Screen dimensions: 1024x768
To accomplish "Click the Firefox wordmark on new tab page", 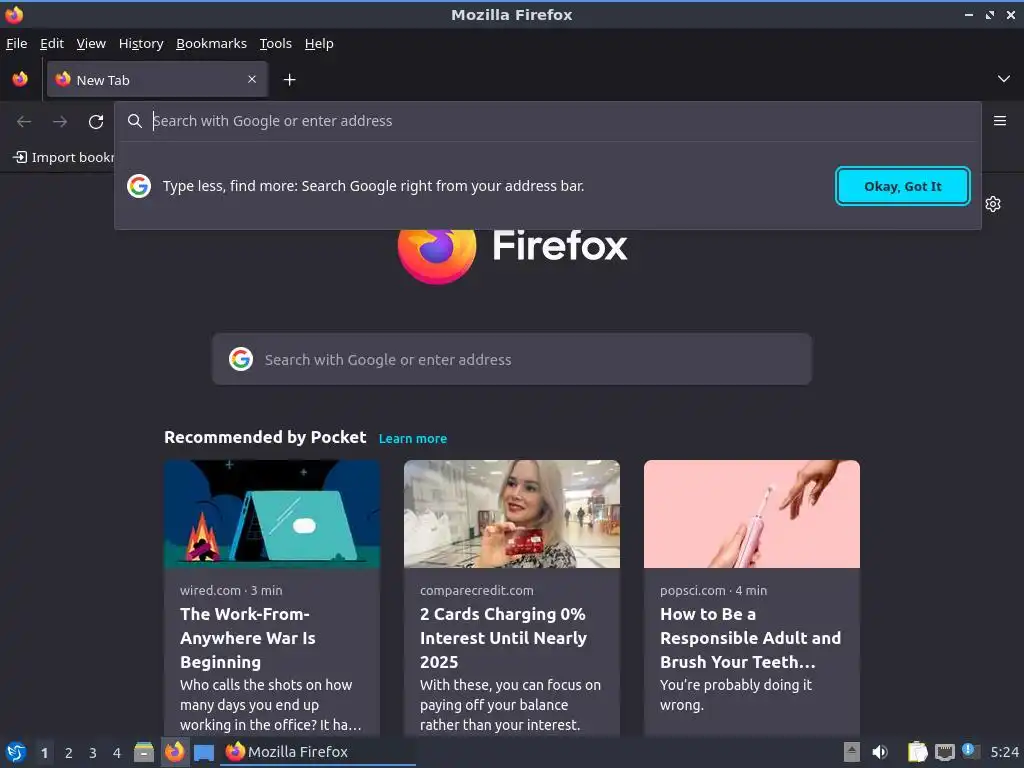I will [x=560, y=246].
